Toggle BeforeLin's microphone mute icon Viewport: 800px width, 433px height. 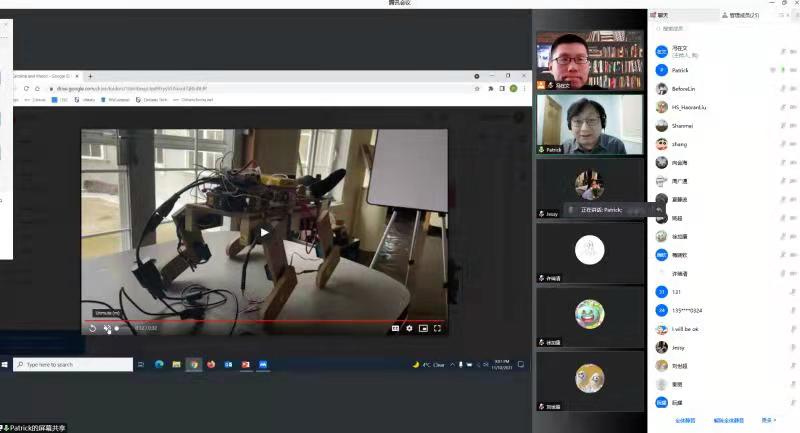[782, 89]
